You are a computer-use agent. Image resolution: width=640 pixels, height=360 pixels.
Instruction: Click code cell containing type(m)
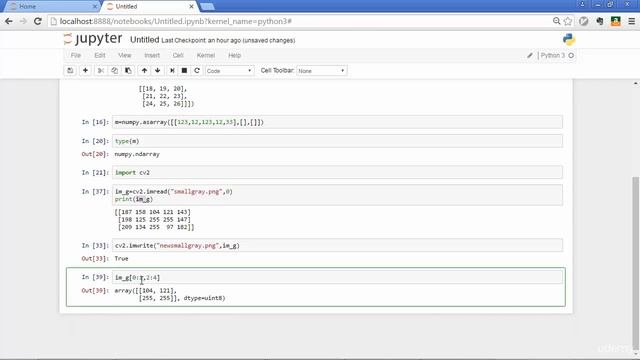click(x=337, y=141)
